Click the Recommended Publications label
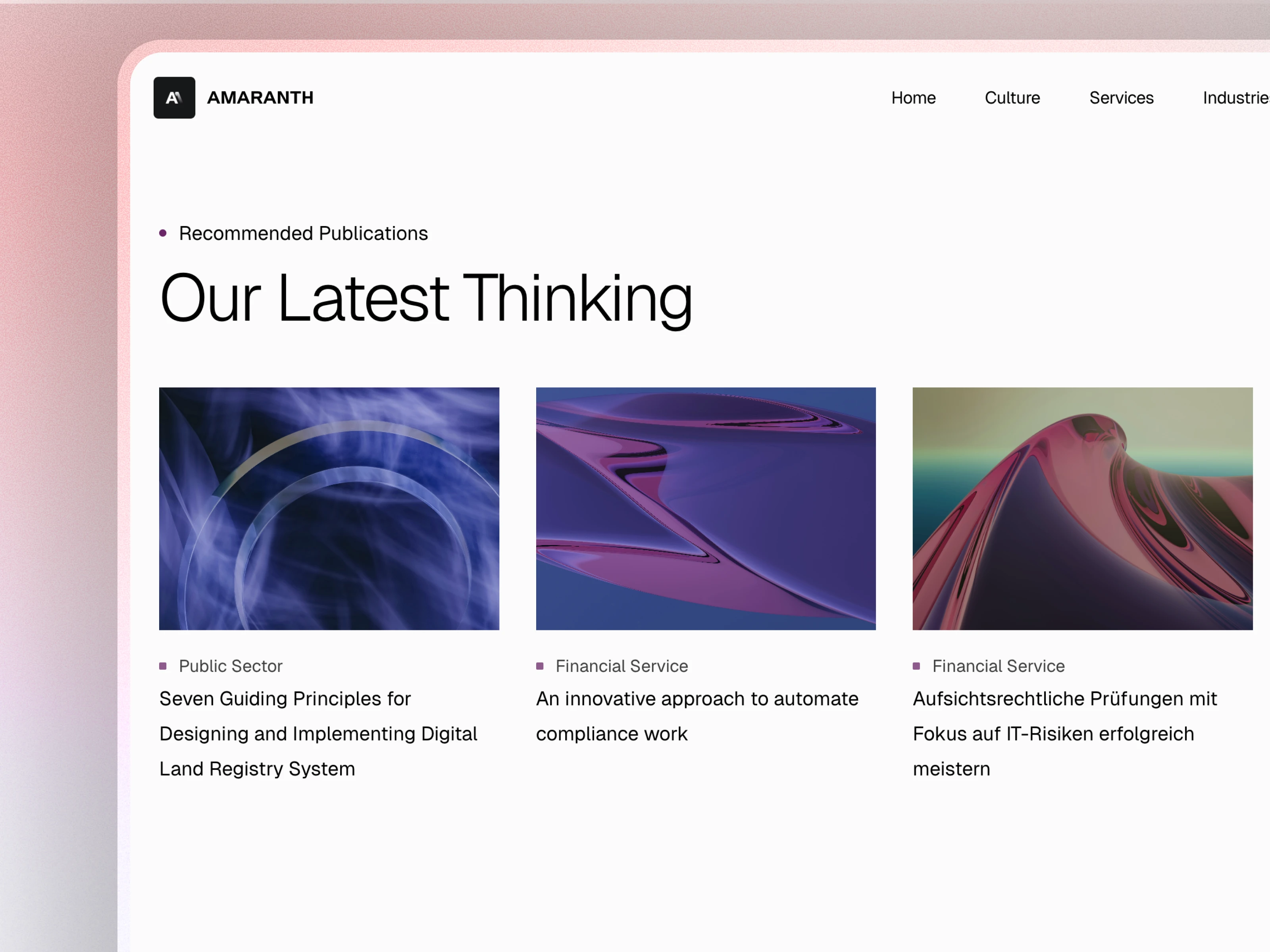The width and height of the screenshot is (1270, 952). [303, 234]
